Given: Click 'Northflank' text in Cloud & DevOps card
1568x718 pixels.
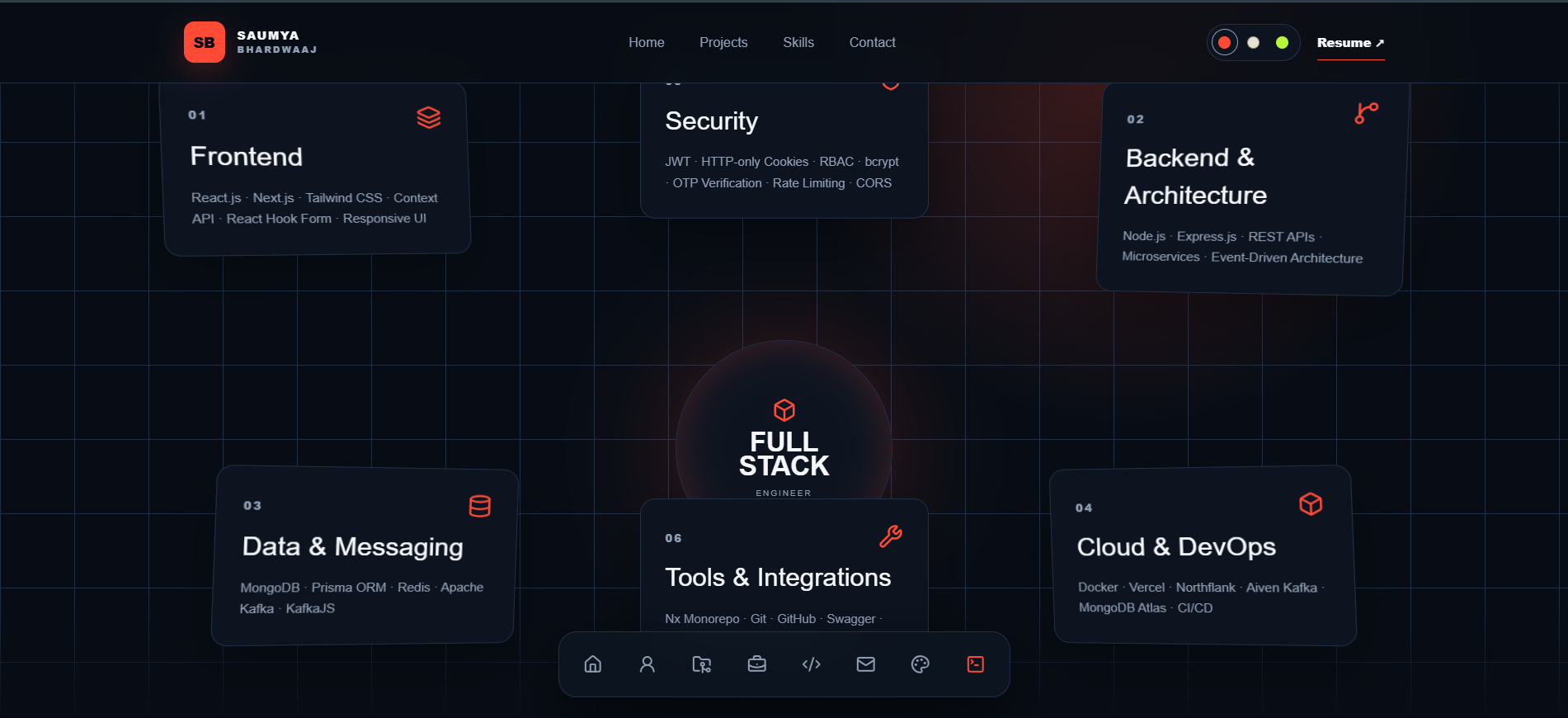Looking at the screenshot, I should 1206,588.
